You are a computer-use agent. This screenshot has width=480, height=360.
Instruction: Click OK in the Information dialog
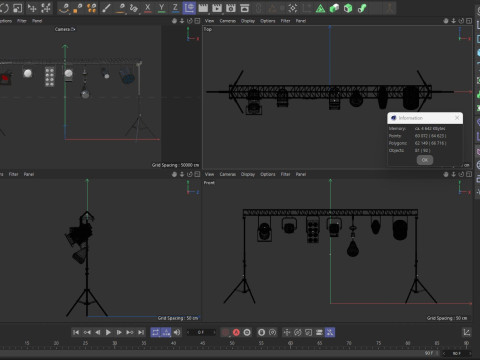[x=425, y=160]
